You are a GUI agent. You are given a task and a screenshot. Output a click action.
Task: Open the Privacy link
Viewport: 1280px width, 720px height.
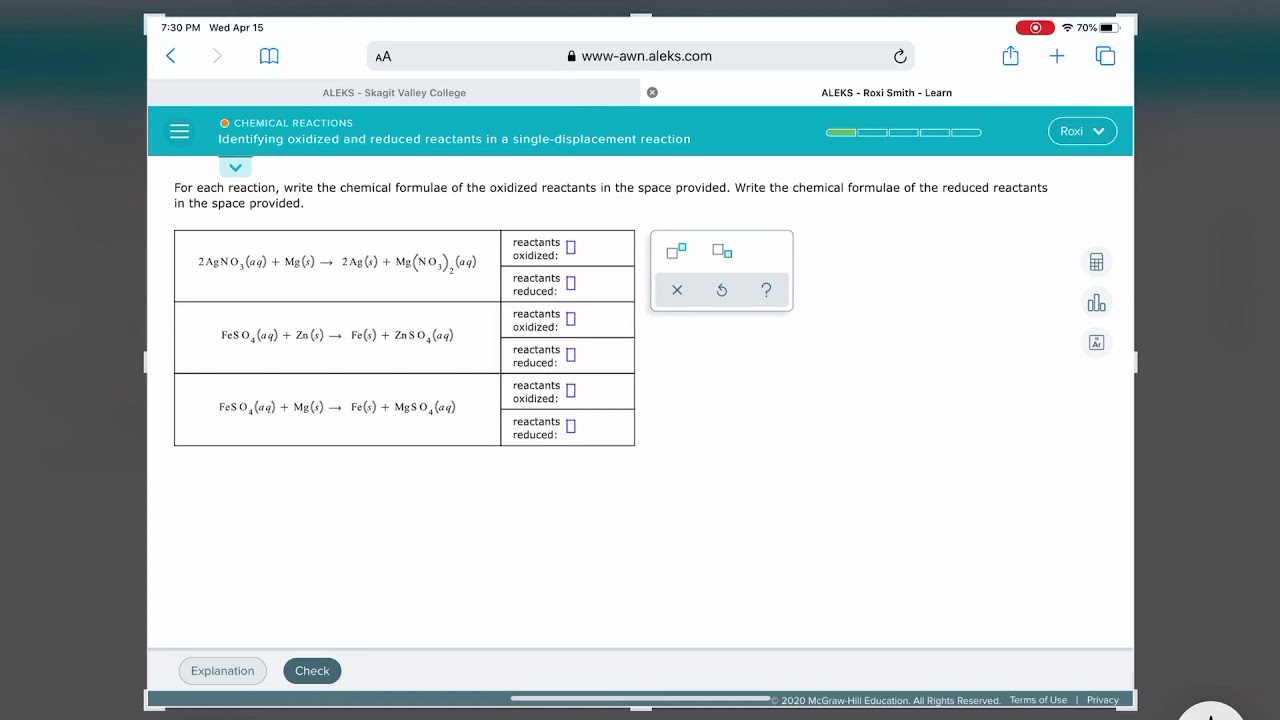coord(1103,700)
